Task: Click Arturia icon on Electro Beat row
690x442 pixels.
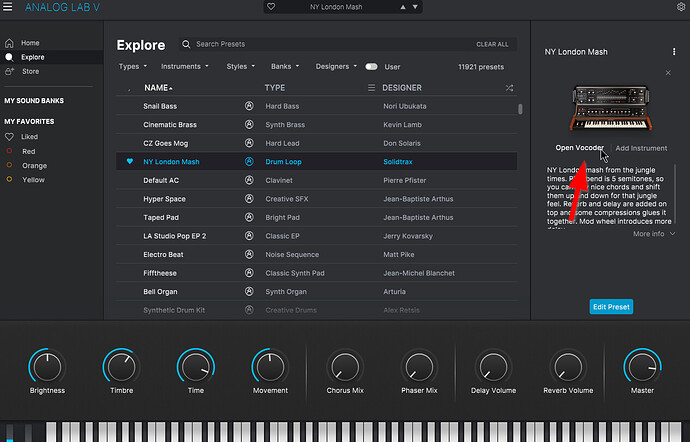Action: (249, 254)
